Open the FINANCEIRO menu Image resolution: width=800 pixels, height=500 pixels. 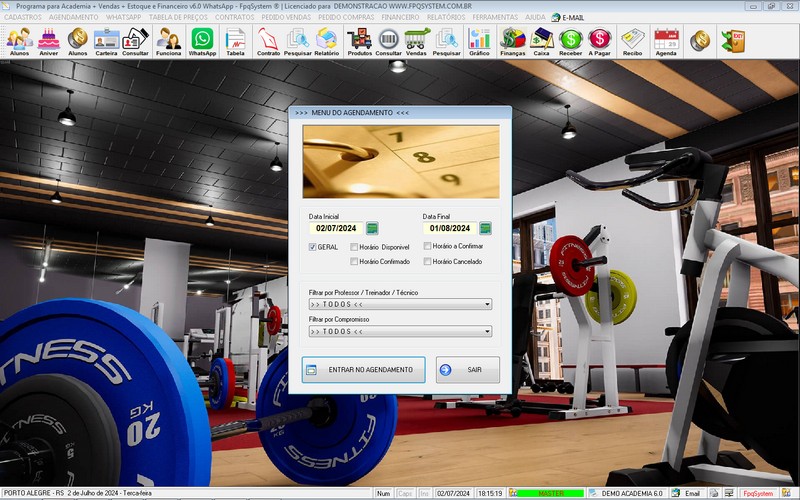401,17
